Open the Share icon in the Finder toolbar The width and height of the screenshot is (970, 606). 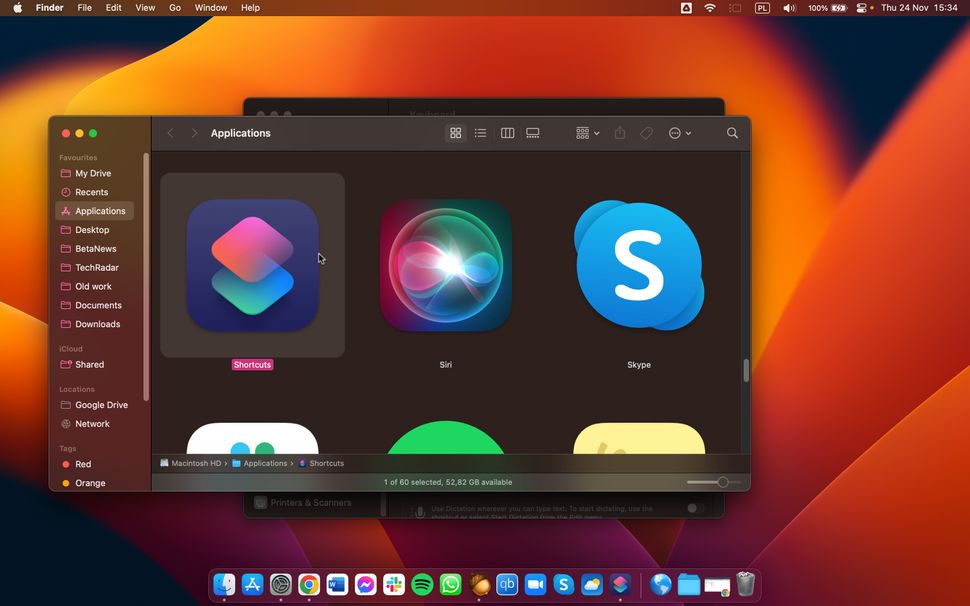[619, 132]
